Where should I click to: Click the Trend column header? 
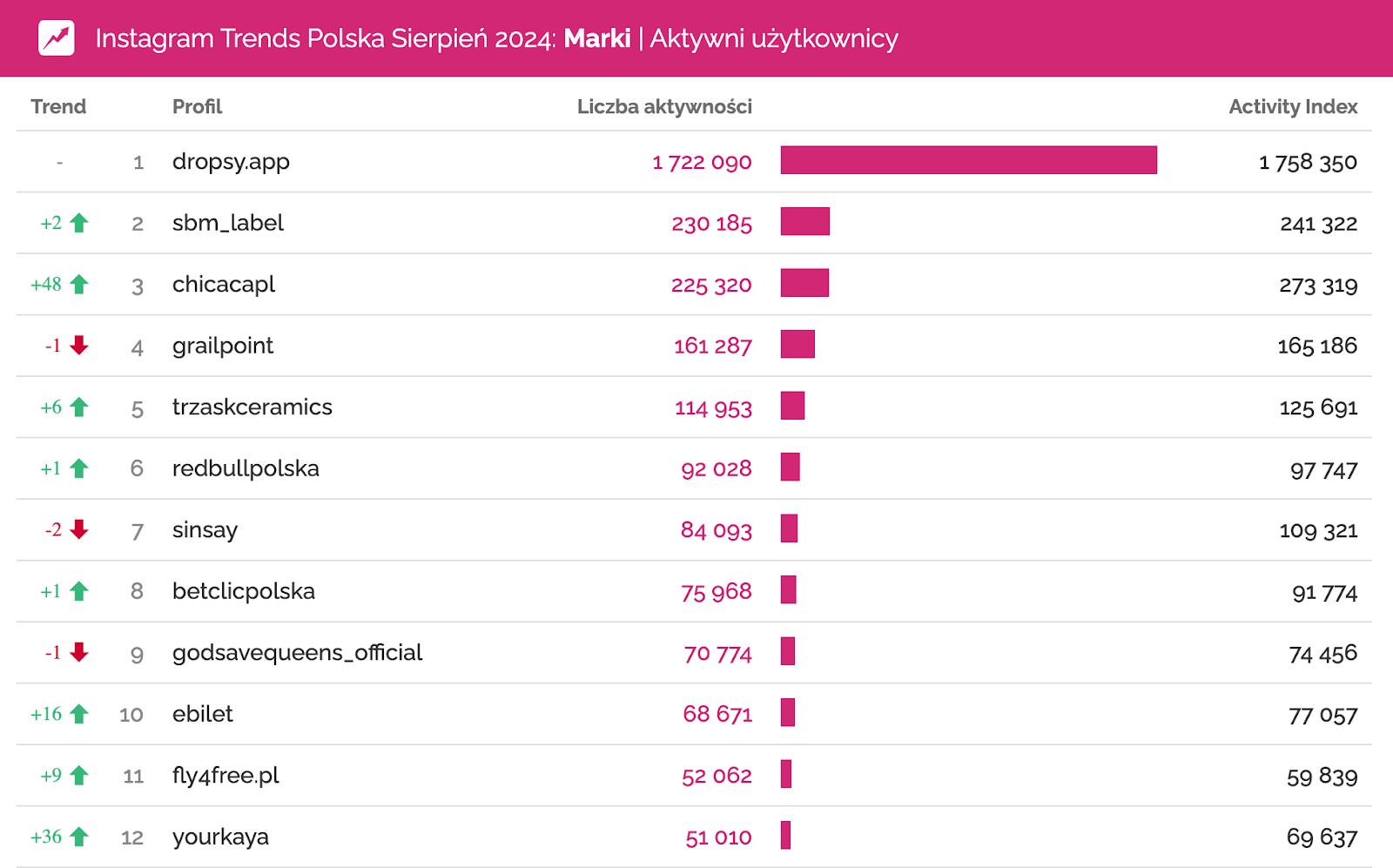[58, 106]
